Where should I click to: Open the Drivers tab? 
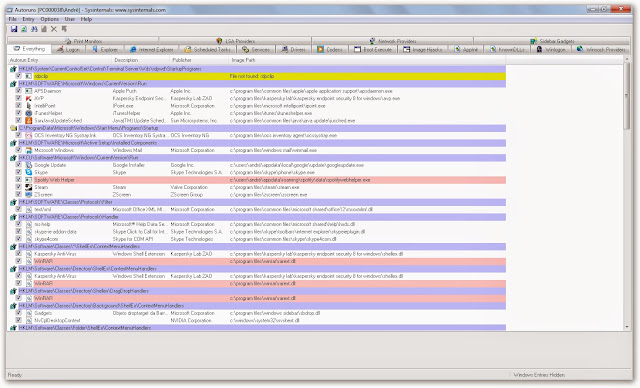point(294,49)
